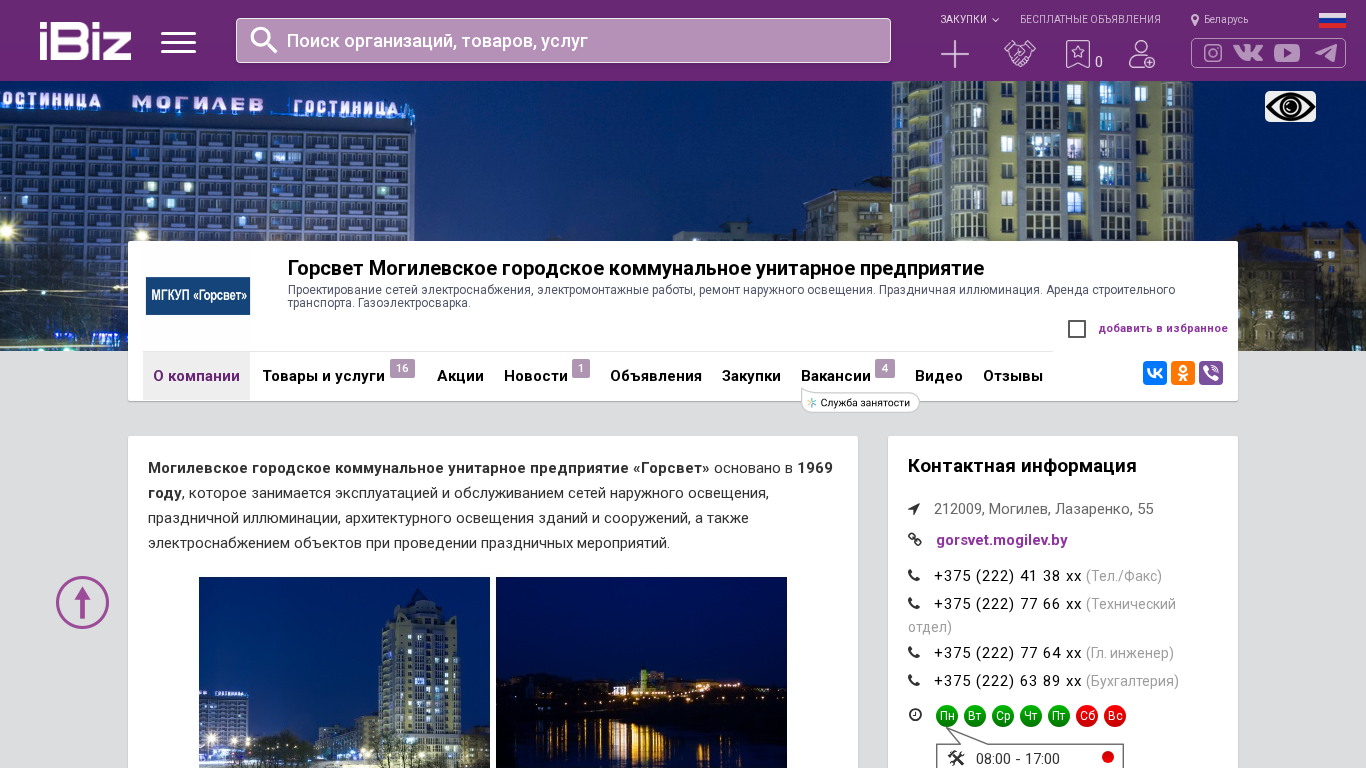This screenshot has height=768, width=1366.
Task: Check the 'добавить в избранное' checkbox
Action: pyautogui.click(x=1077, y=329)
